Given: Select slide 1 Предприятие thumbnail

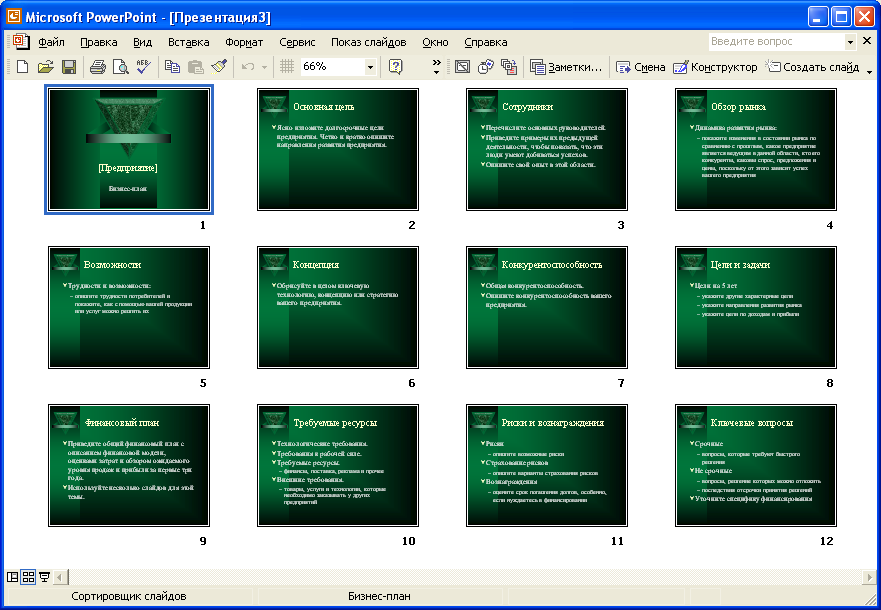Looking at the screenshot, I should (129, 149).
